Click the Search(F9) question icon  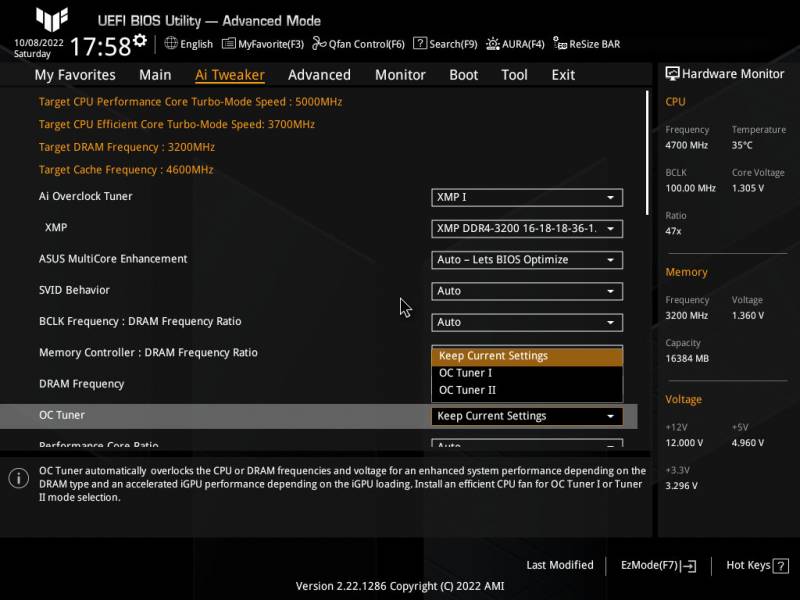pyautogui.click(x=419, y=43)
